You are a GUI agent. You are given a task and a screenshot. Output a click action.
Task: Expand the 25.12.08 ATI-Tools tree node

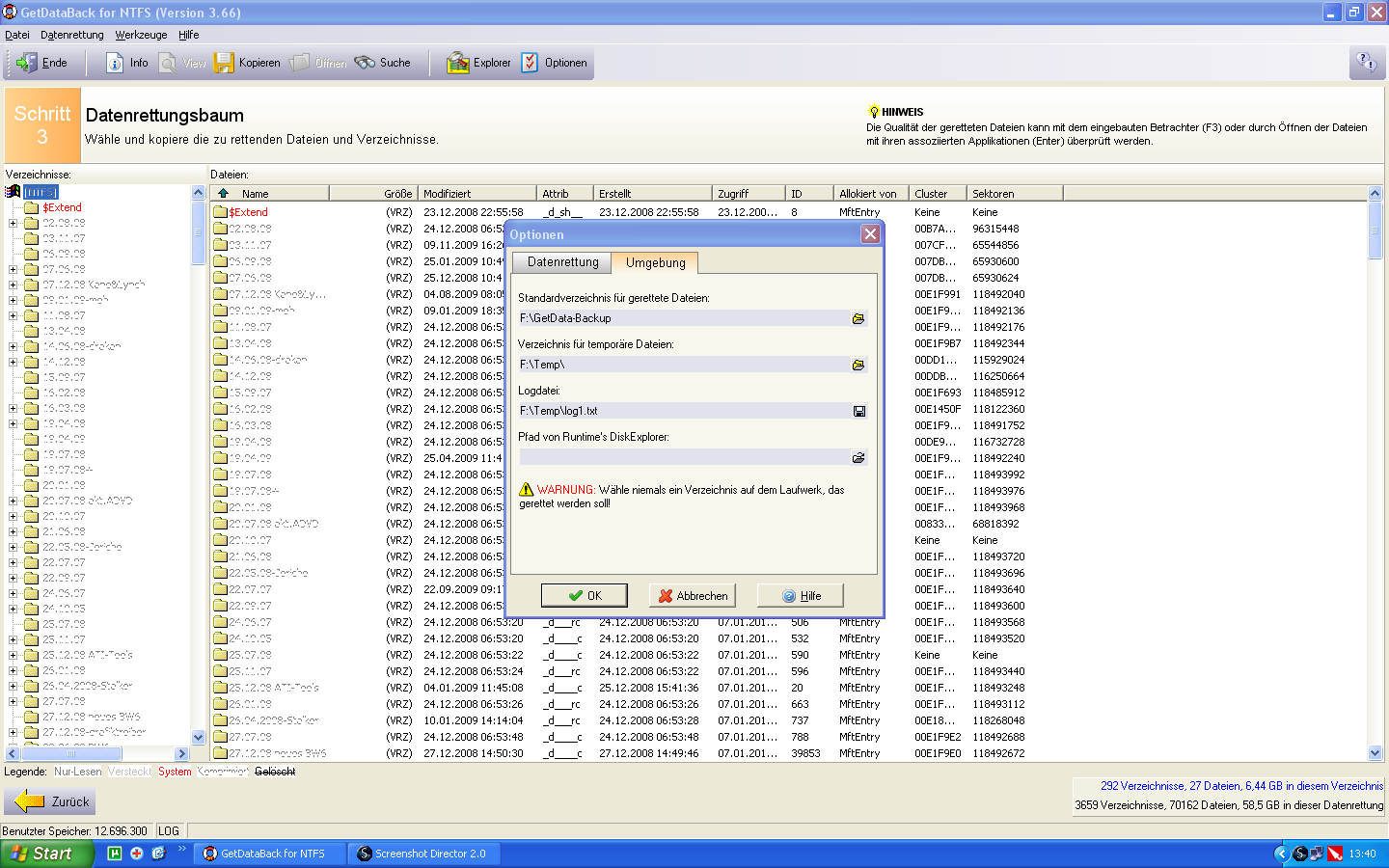click(14, 655)
